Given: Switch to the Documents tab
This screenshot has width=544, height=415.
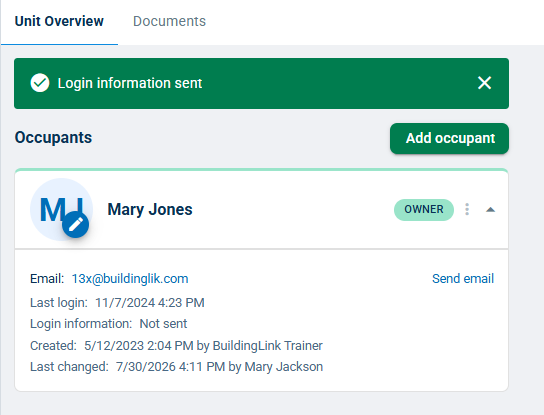Looking at the screenshot, I should point(169,21).
